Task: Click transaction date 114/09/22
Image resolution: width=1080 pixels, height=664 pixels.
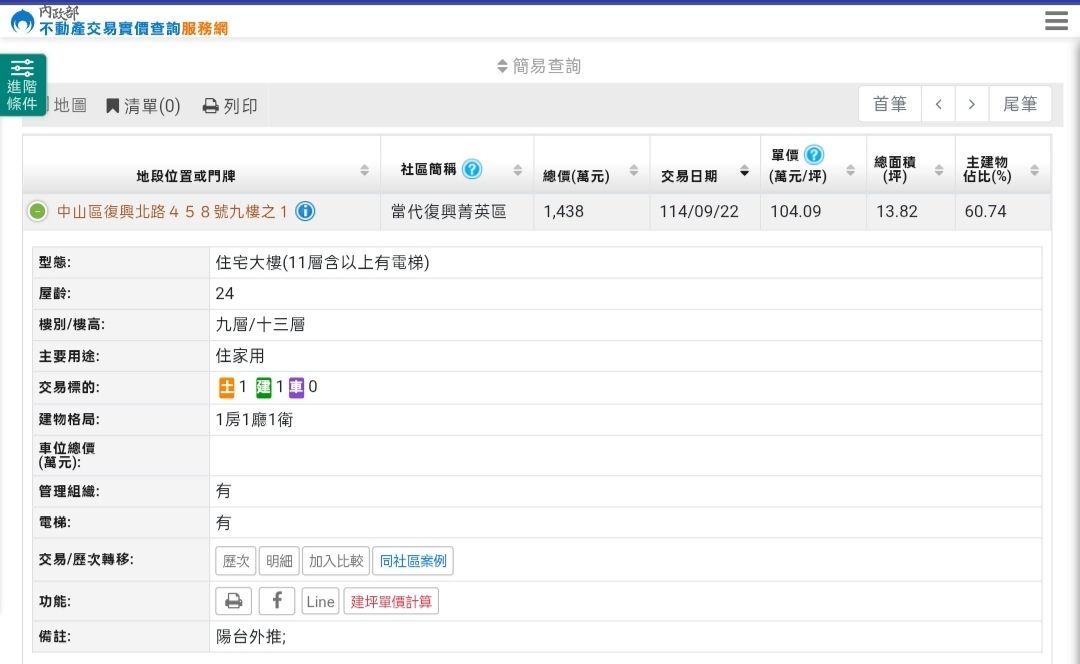Action: tap(698, 211)
